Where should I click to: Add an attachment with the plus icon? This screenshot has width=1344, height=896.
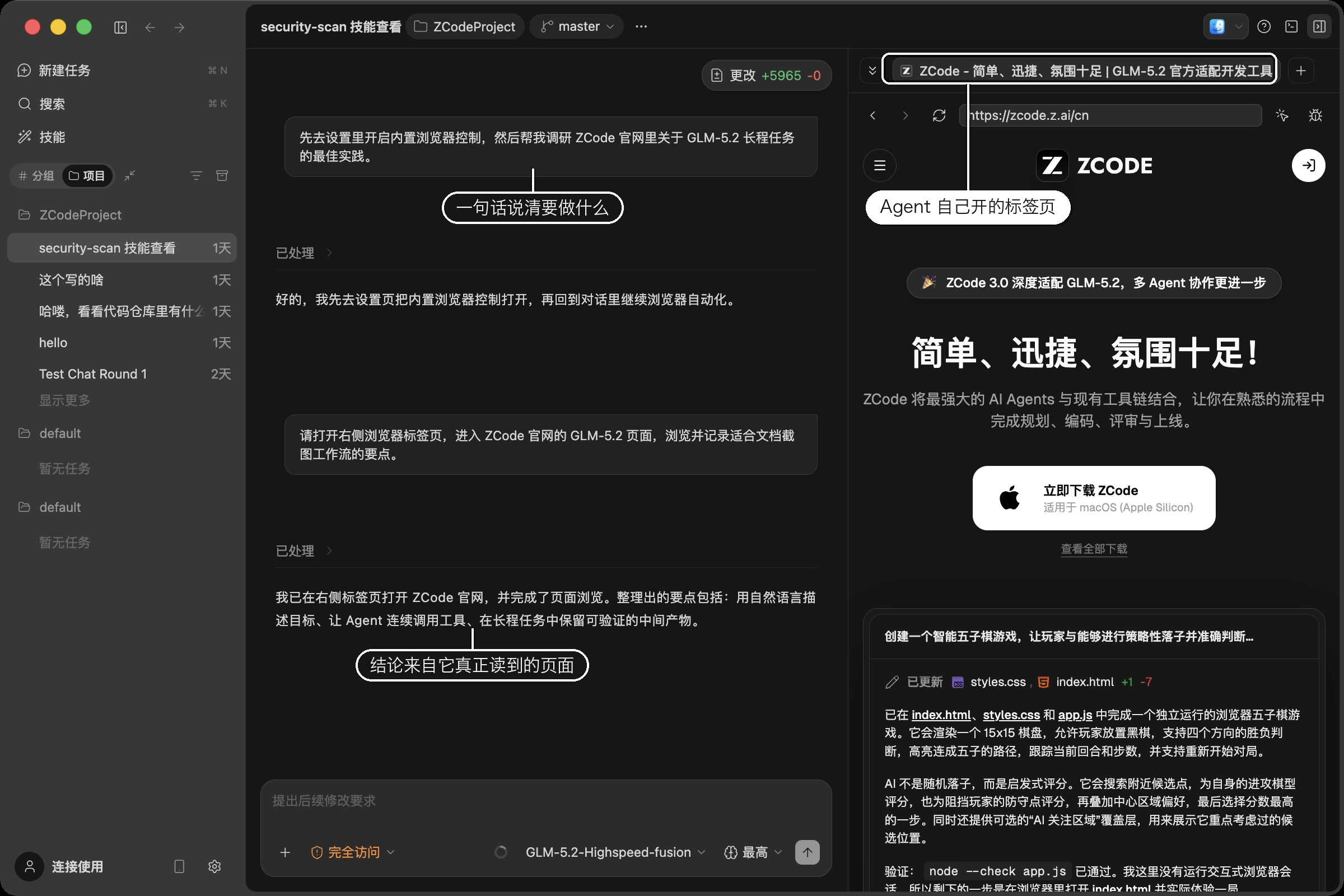coord(285,852)
